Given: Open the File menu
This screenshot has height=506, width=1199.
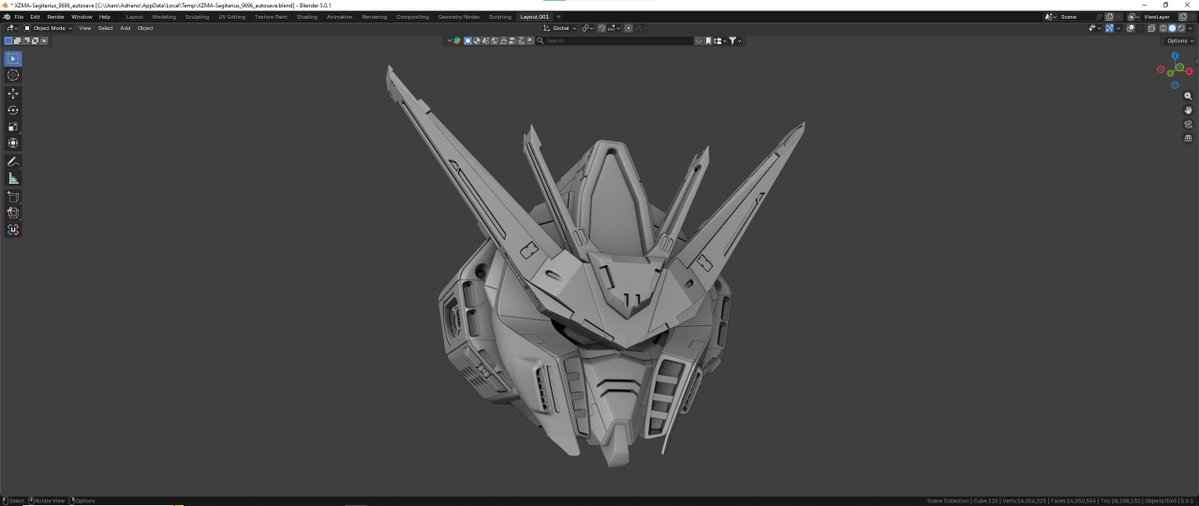Looking at the screenshot, I should (x=19, y=17).
